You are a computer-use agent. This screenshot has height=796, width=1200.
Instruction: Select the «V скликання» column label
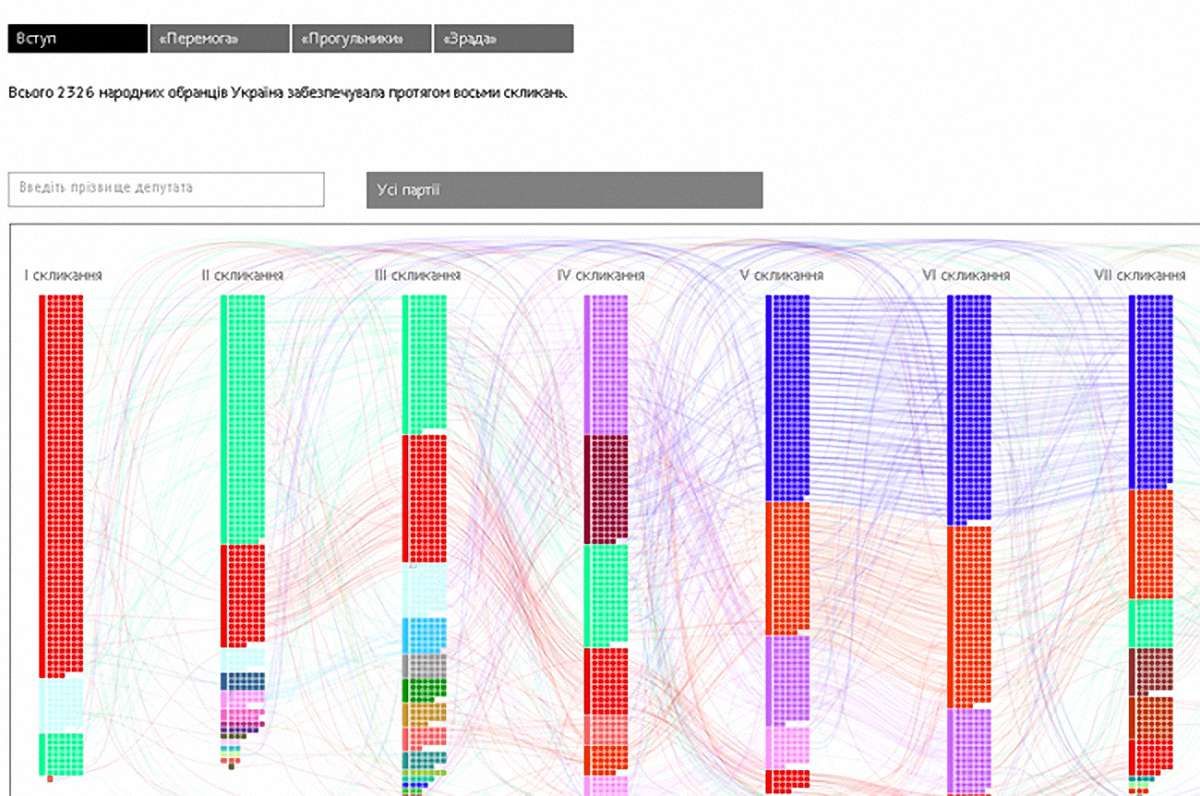782,275
